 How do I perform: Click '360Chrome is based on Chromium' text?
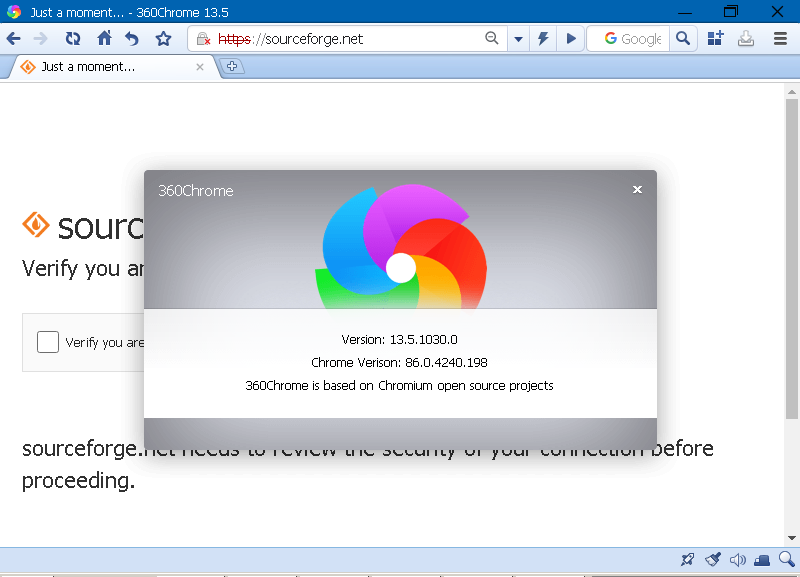[x=399, y=386]
